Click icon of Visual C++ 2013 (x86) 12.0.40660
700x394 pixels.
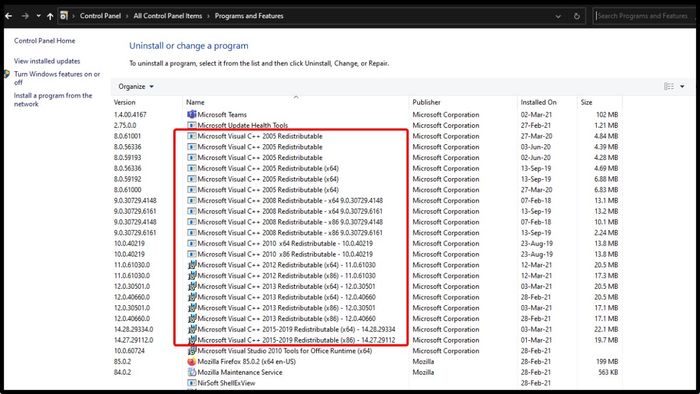192,318
